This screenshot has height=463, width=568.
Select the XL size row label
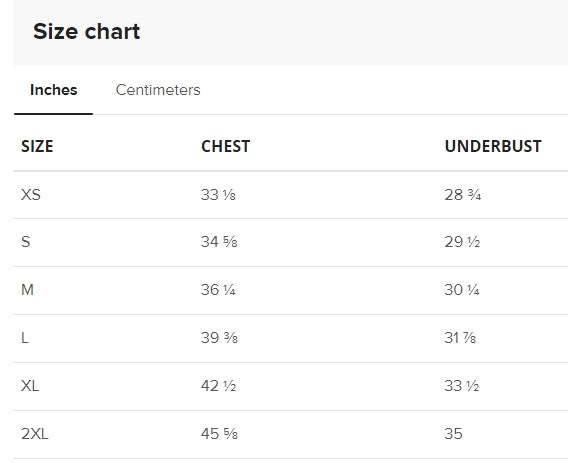coord(30,386)
